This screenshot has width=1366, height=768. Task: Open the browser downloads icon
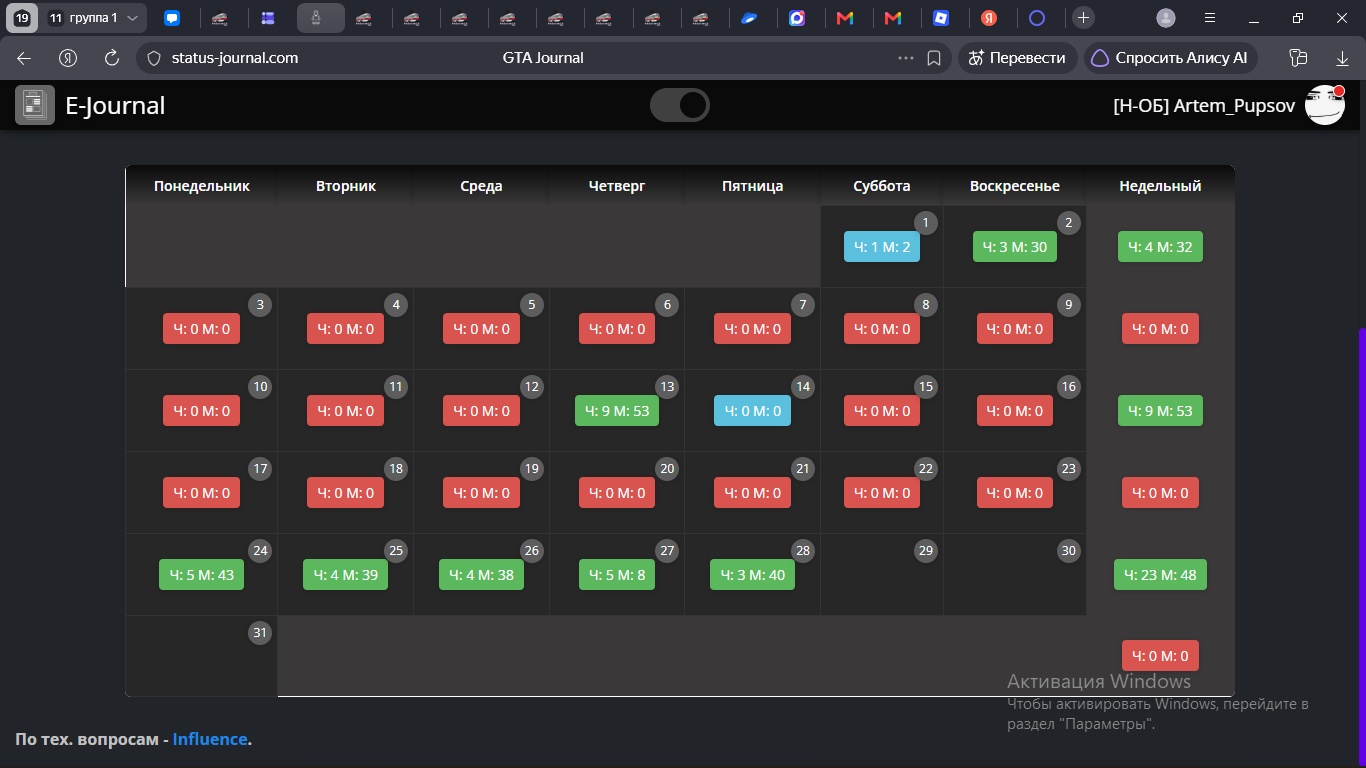pos(1342,58)
